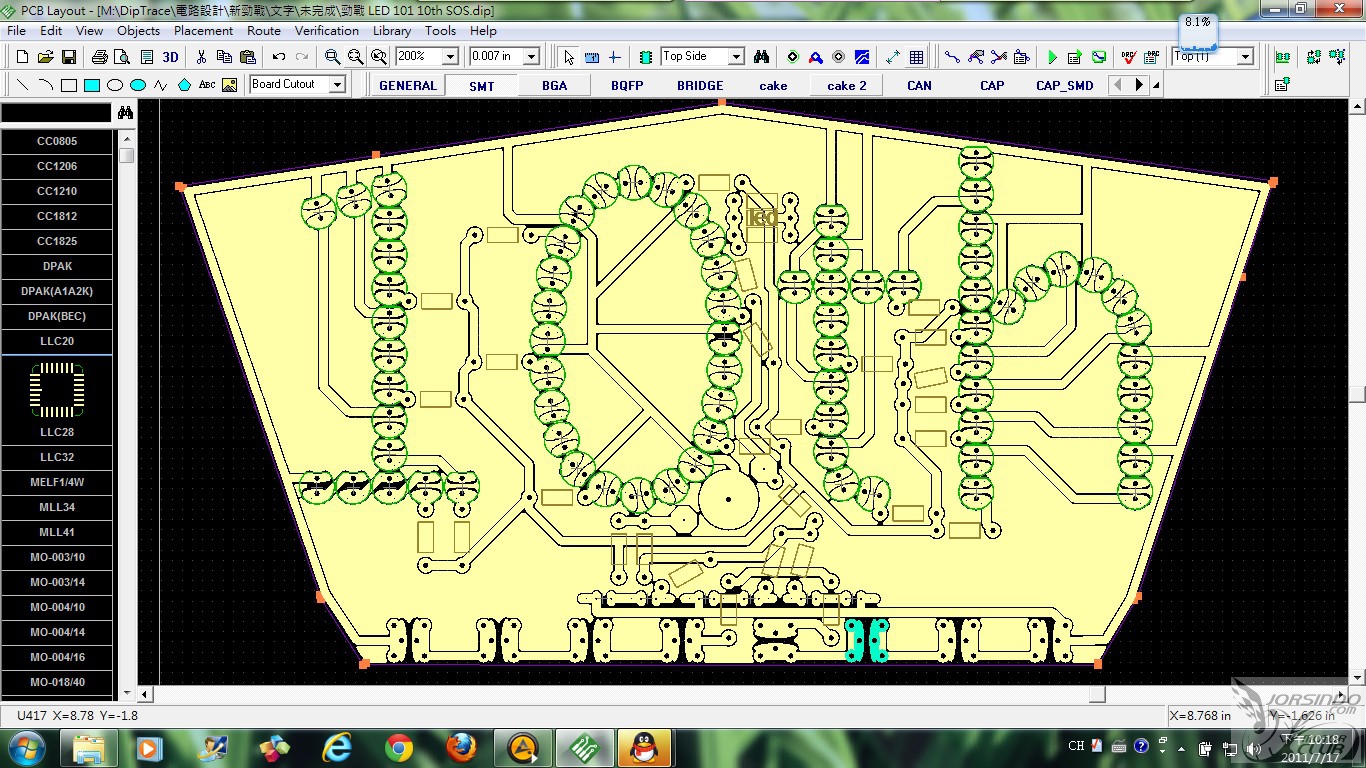Select the DPAK pattern entry
Screen dimensions: 1366x768
coord(57,266)
